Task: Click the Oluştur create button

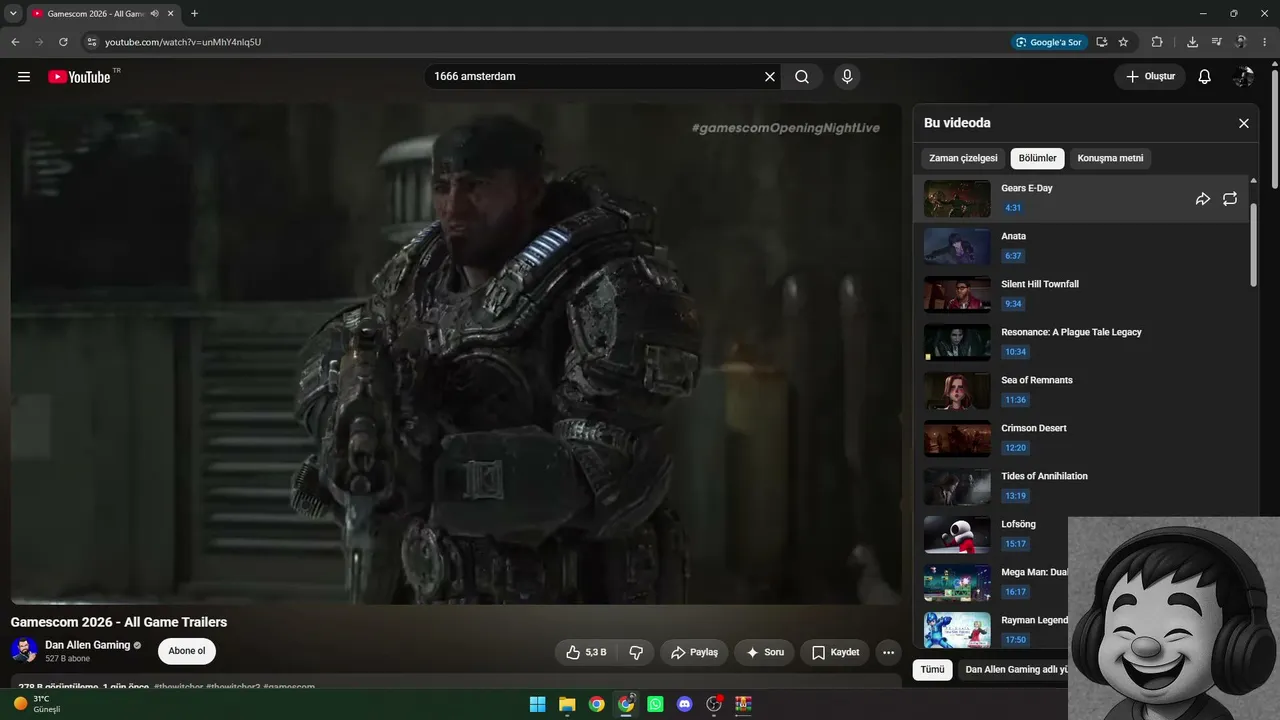Action: 1150,77
